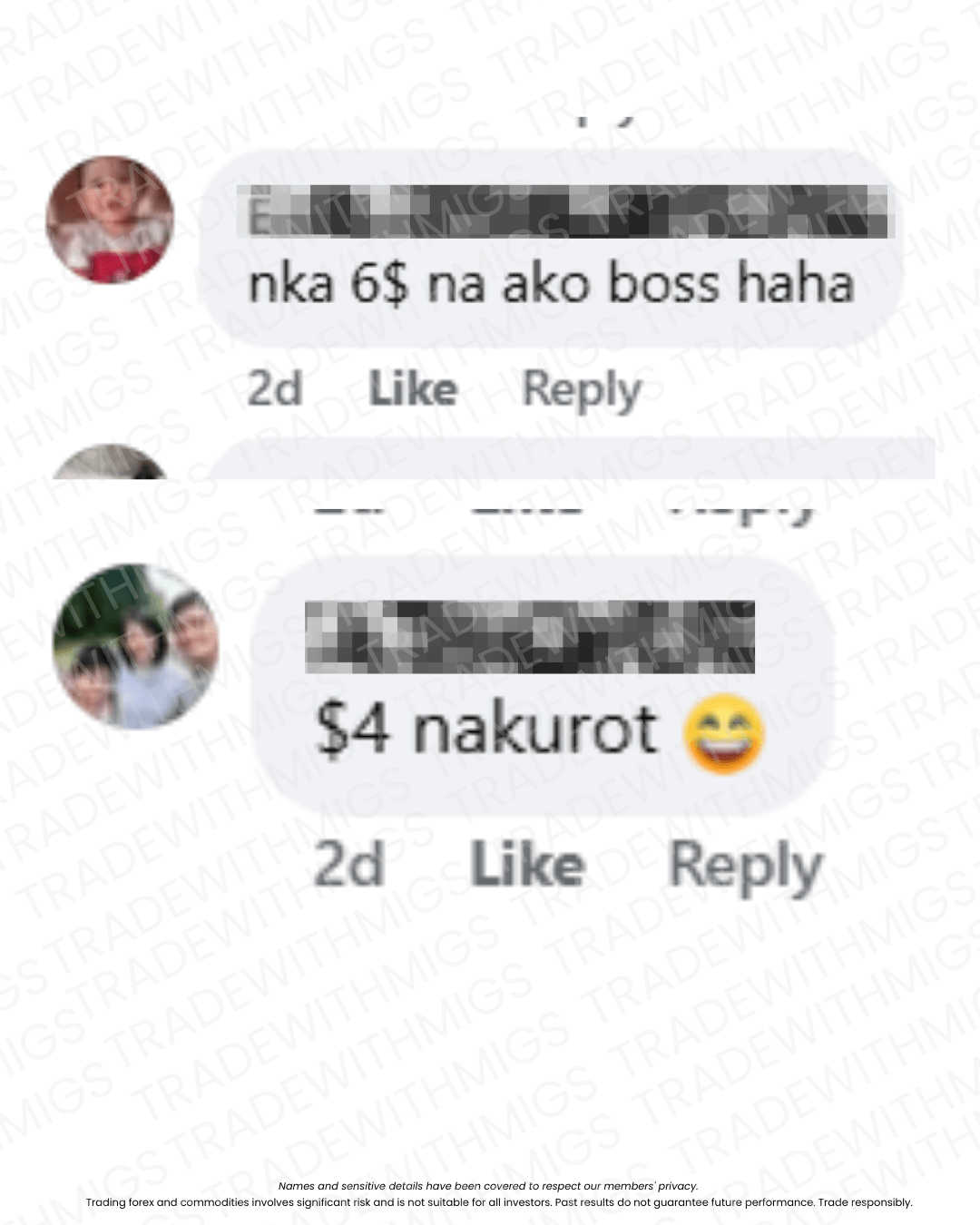This screenshot has width=980, height=1225.
Task: Open the blurred name above "$4 nakurot"
Action: pyautogui.click(x=530, y=636)
